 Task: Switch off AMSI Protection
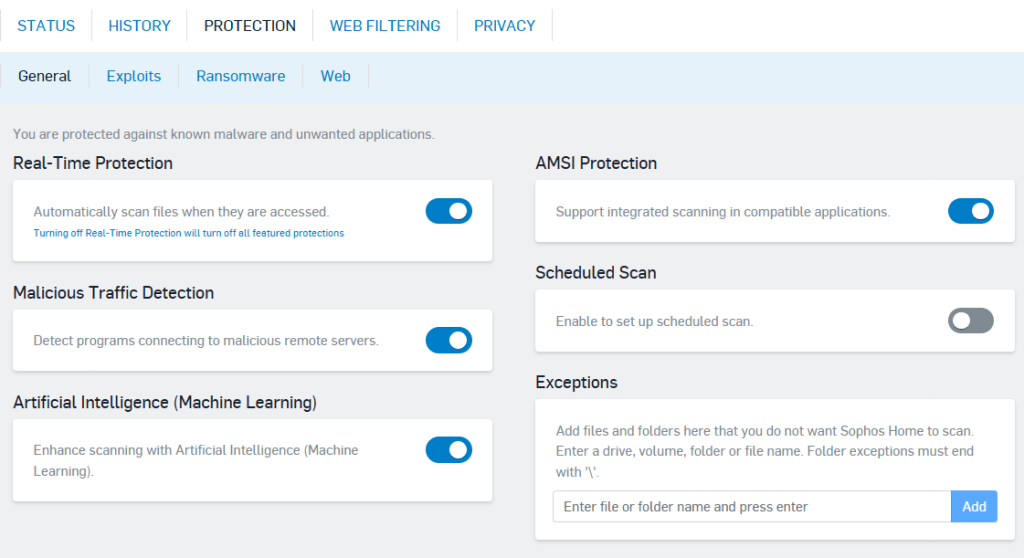tap(970, 211)
